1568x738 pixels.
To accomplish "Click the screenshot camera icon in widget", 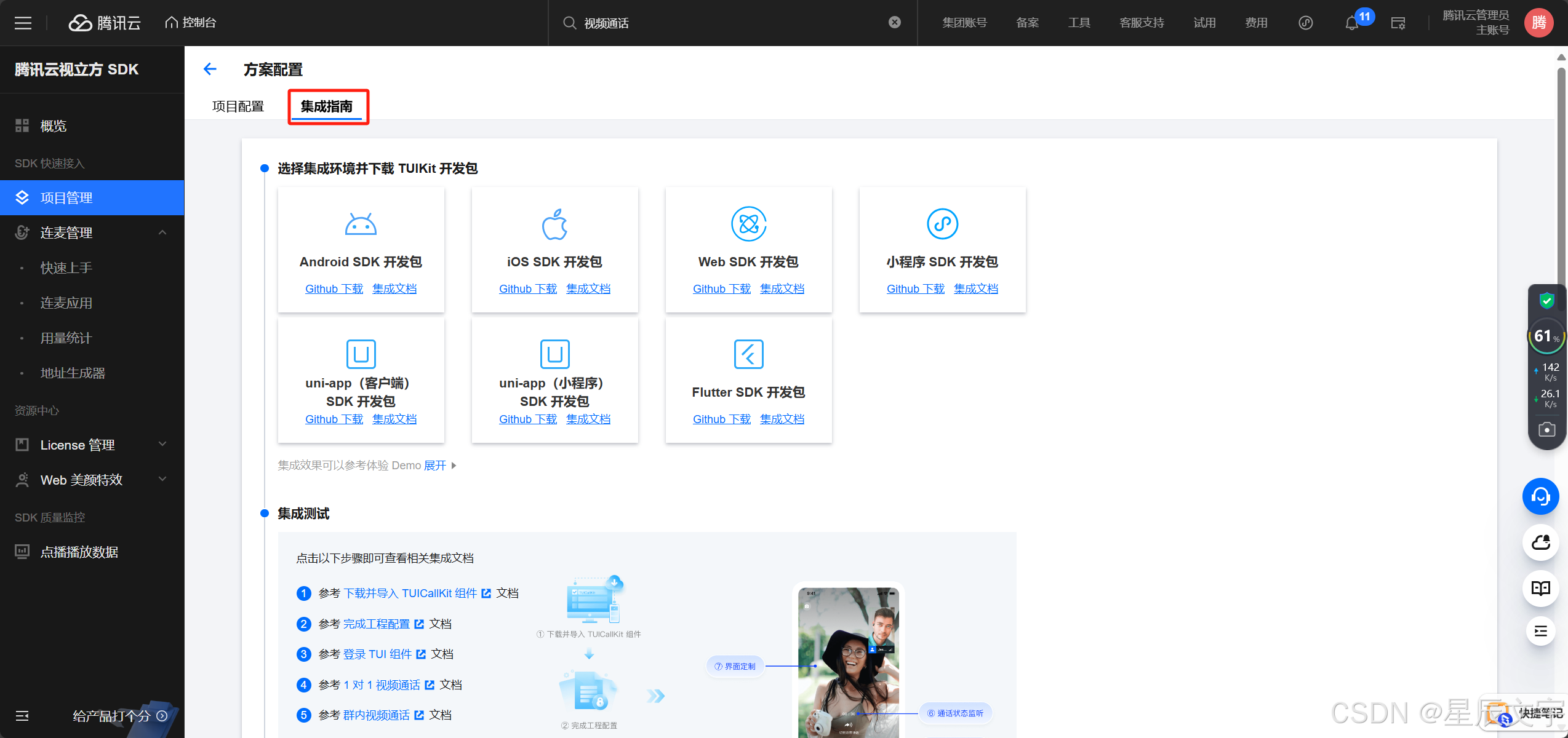I will 1546,429.
